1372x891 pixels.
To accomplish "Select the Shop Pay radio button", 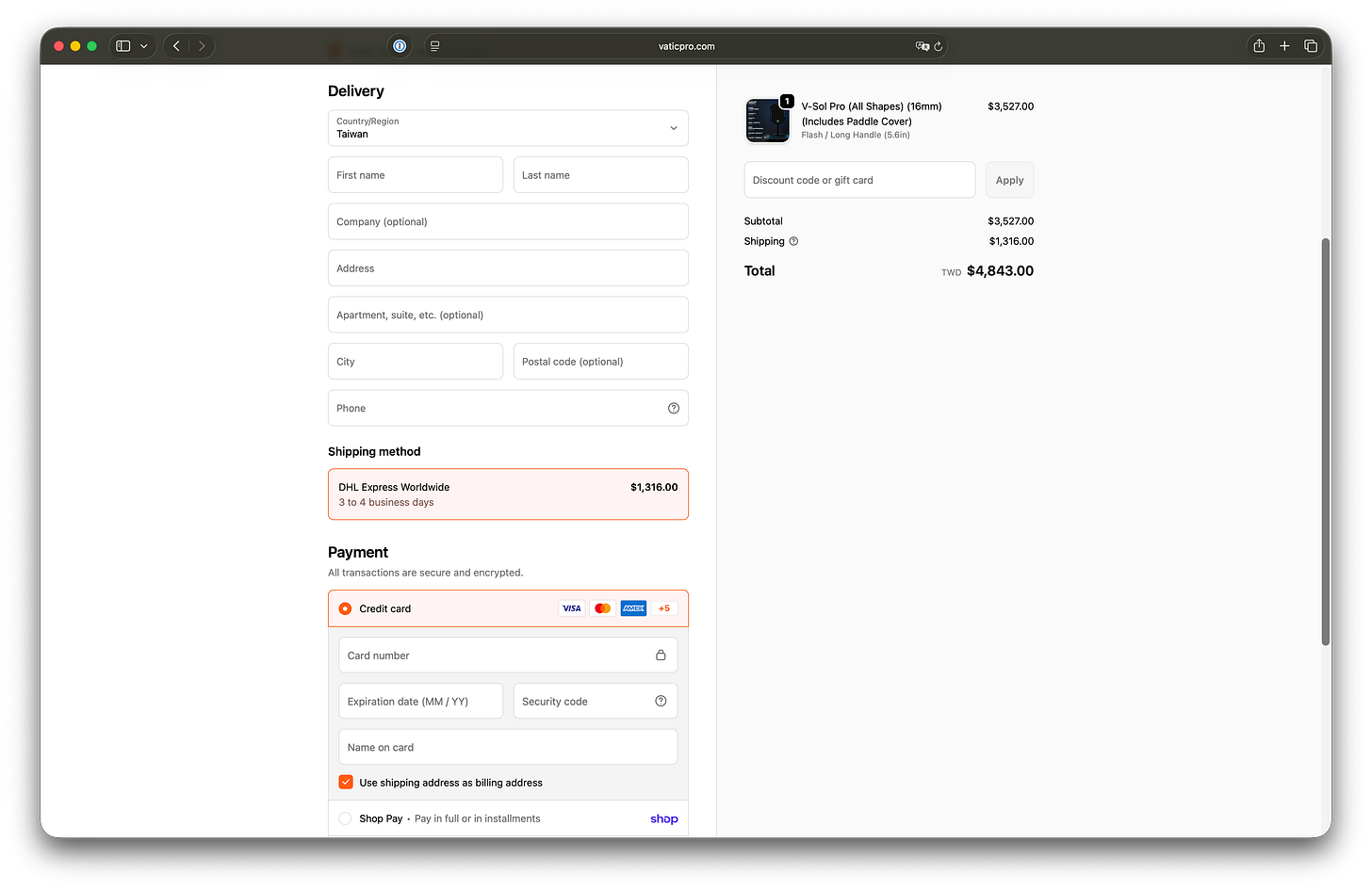I will tap(345, 818).
